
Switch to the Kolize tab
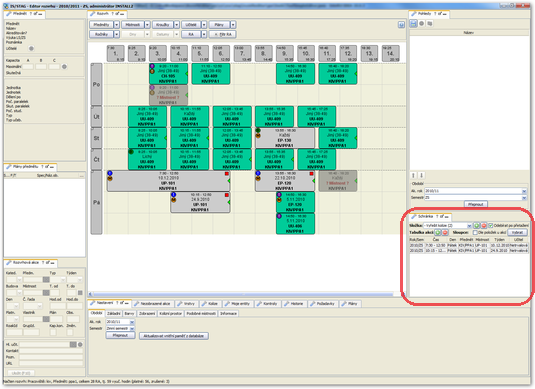tap(210, 304)
